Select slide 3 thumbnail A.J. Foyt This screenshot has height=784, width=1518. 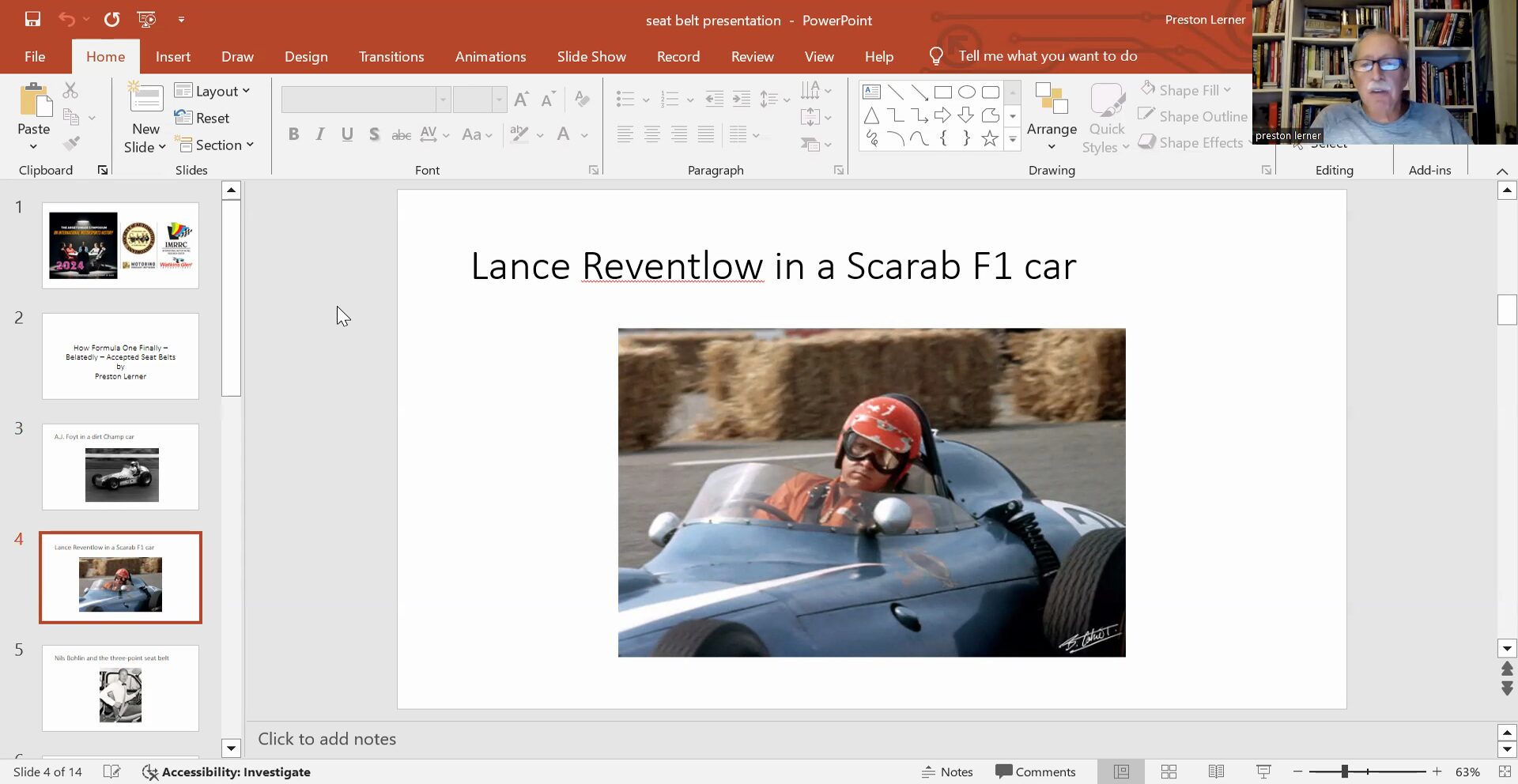coord(120,466)
